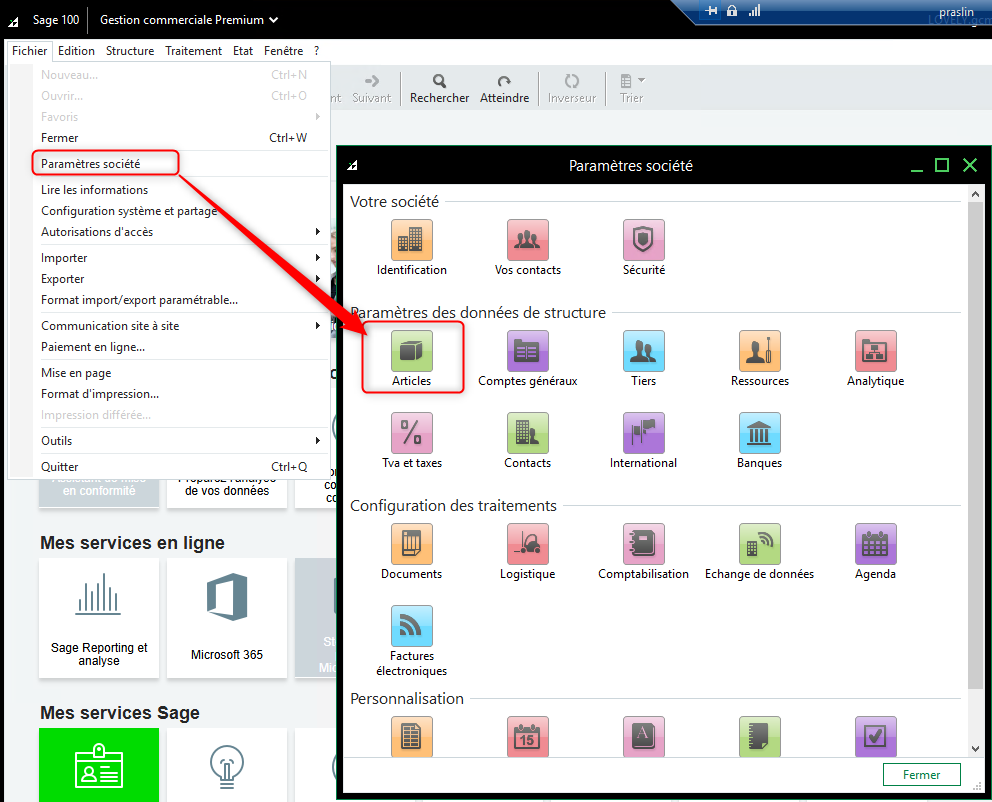
Task: Click the purple checkmark icon under Personnalisation
Action: pyautogui.click(x=876, y=736)
